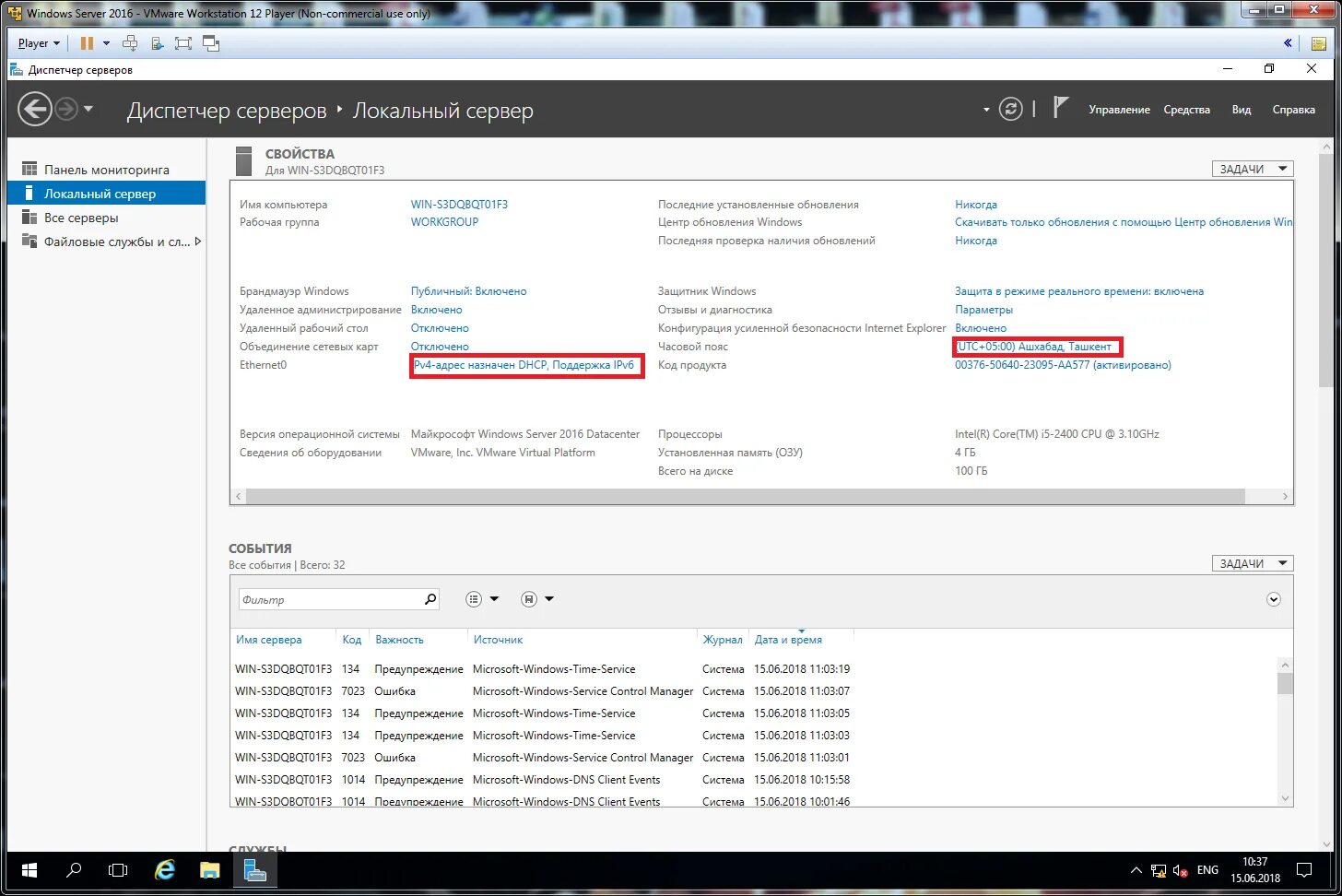Viewport: 1342px width, 896px height.
Task: Open the Windows Start button in the guest taskbar
Action: click(29, 870)
